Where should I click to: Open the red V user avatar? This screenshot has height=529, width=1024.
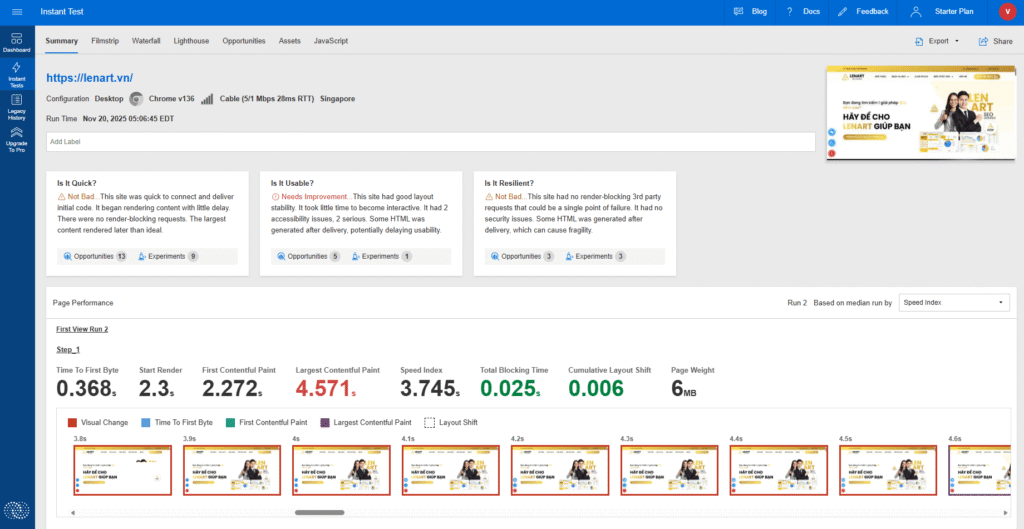[1006, 12]
